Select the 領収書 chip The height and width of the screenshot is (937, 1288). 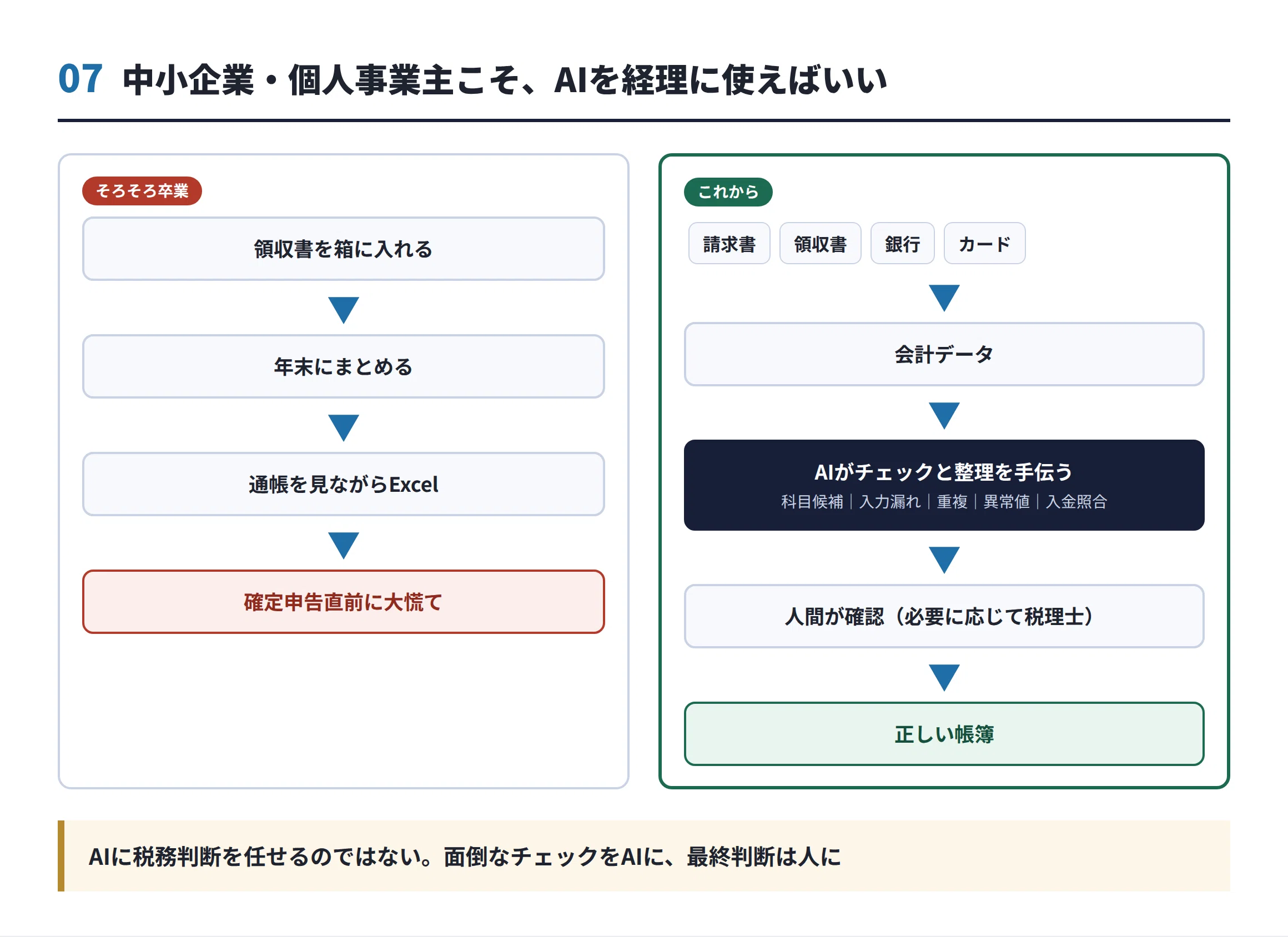tap(820, 244)
